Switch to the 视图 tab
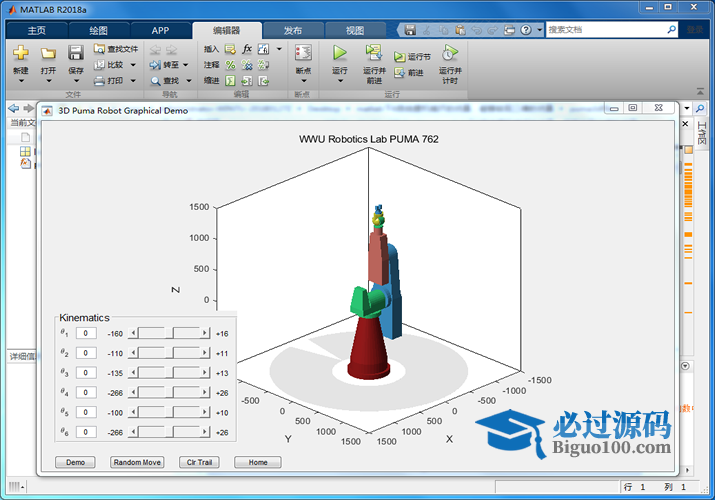Viewport: 715px width, 500px height. (355, 31)
